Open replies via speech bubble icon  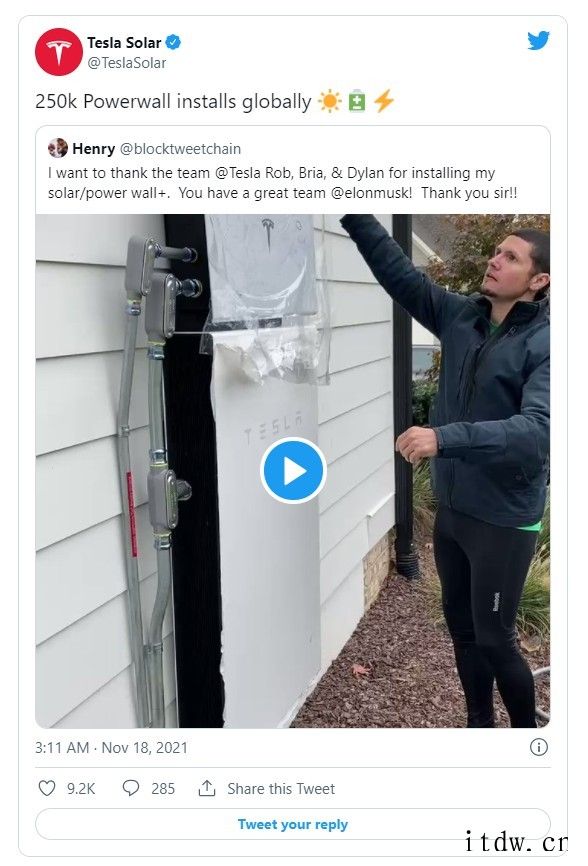pos(130,788)
